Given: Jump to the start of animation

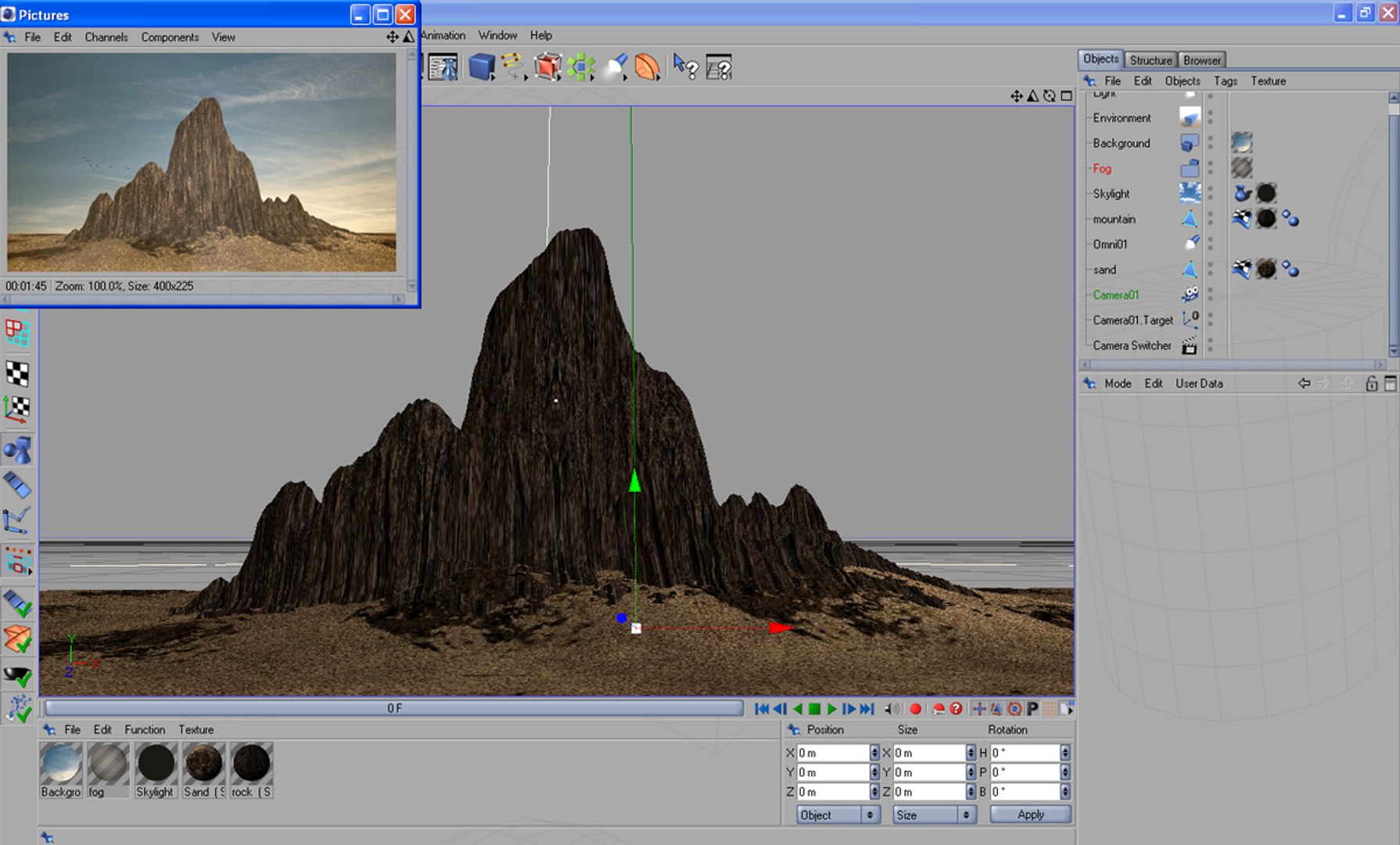Looking at the screenshot, I should [x=762, y=709].
